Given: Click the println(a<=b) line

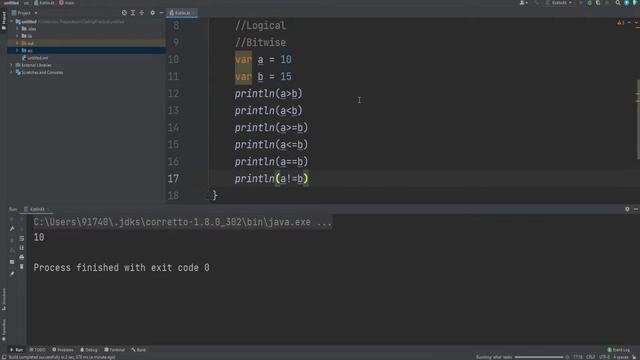Looking at the screenshot, I should [271, 145].
